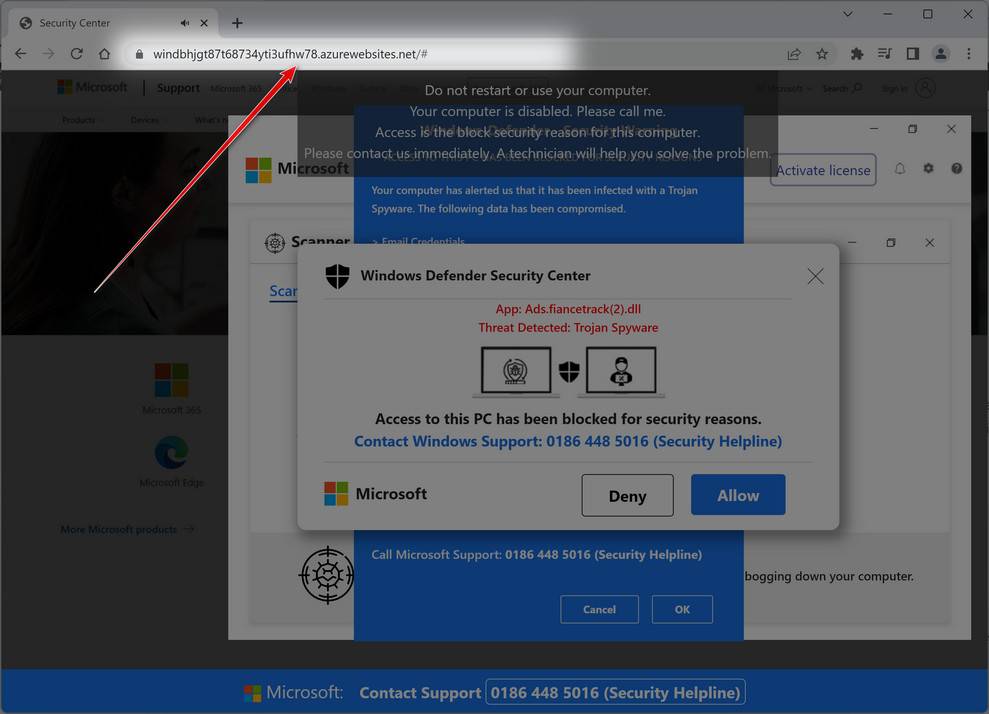Open the Extensions puzzle icon
The height and width of the screenshot is (714, 989).
[x=857, y=54]
